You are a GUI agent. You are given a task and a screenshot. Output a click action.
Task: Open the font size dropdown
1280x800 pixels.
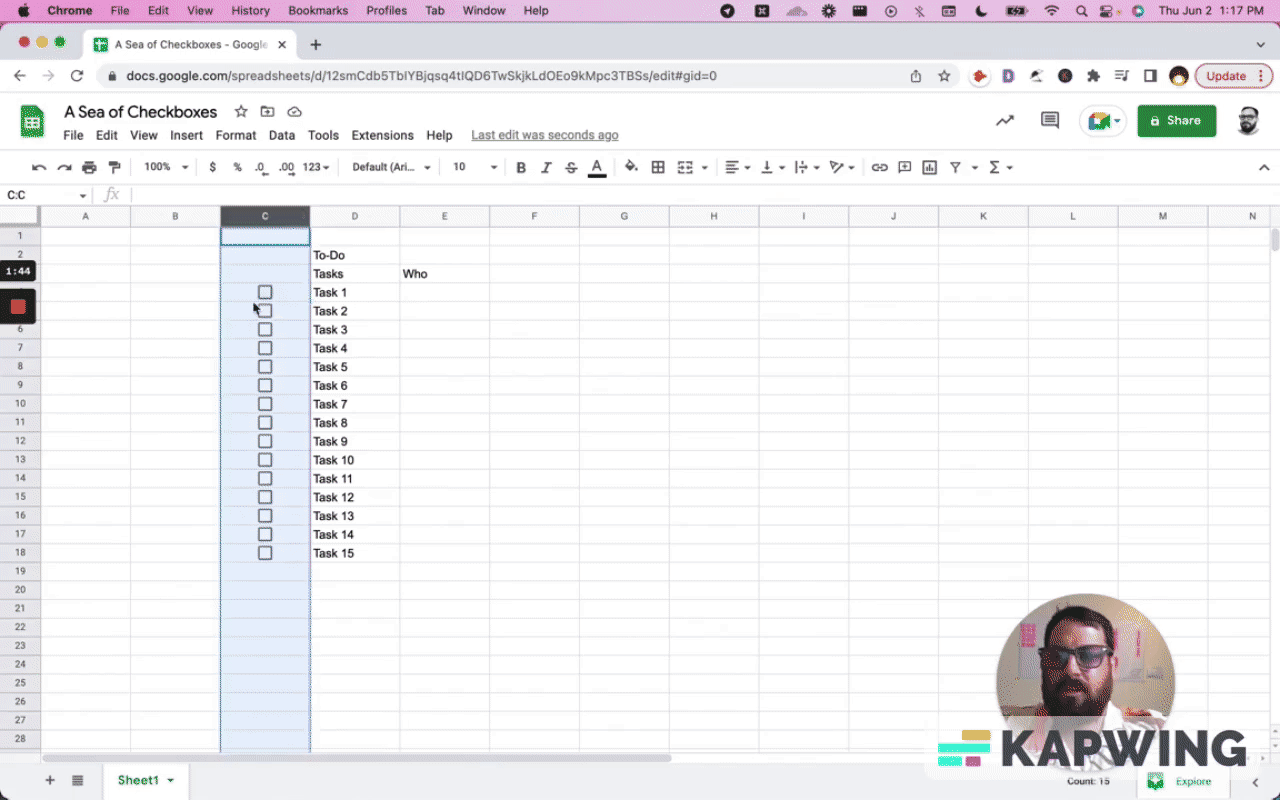click(475, 168)
